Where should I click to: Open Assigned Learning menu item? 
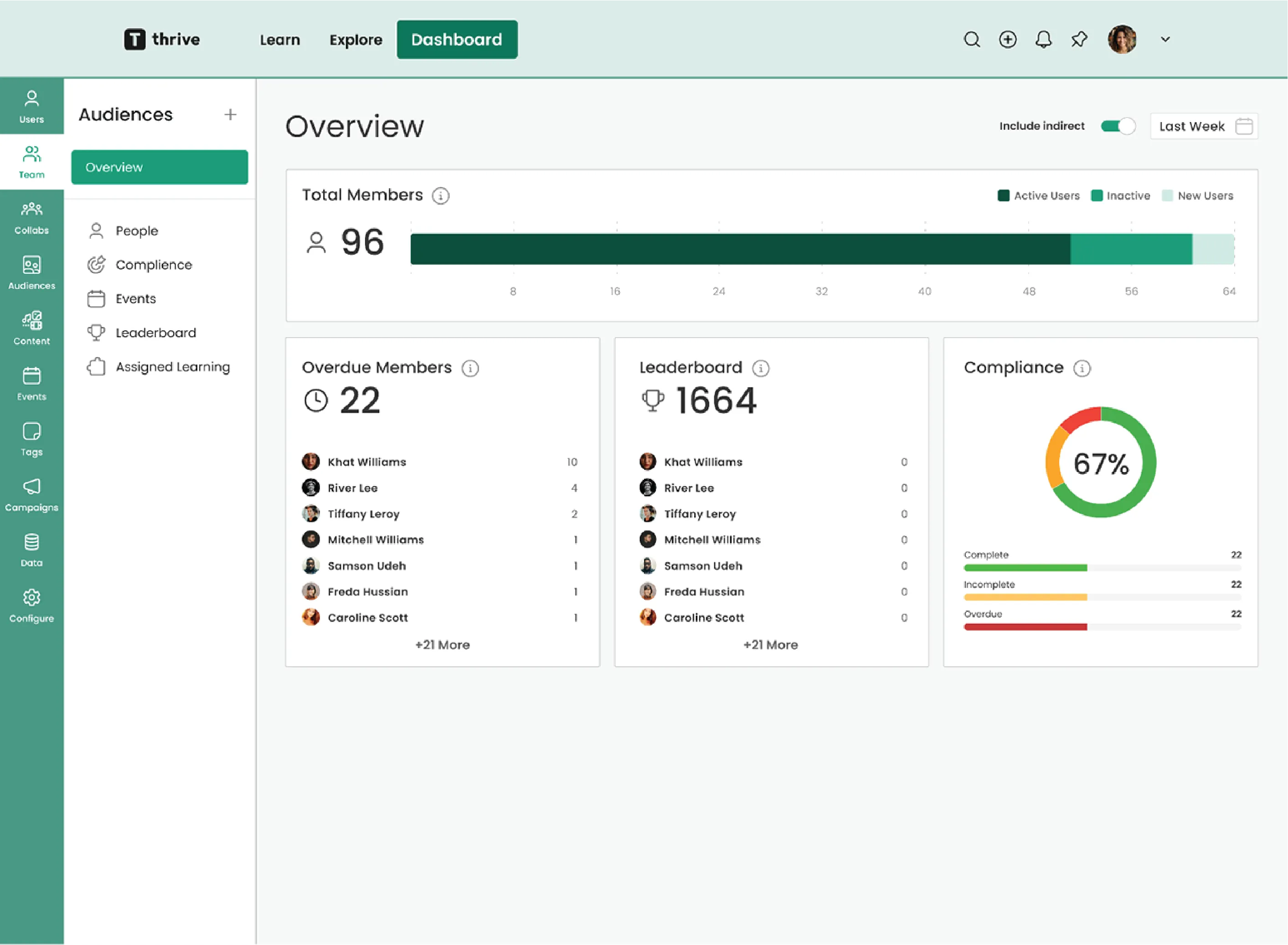160,367
